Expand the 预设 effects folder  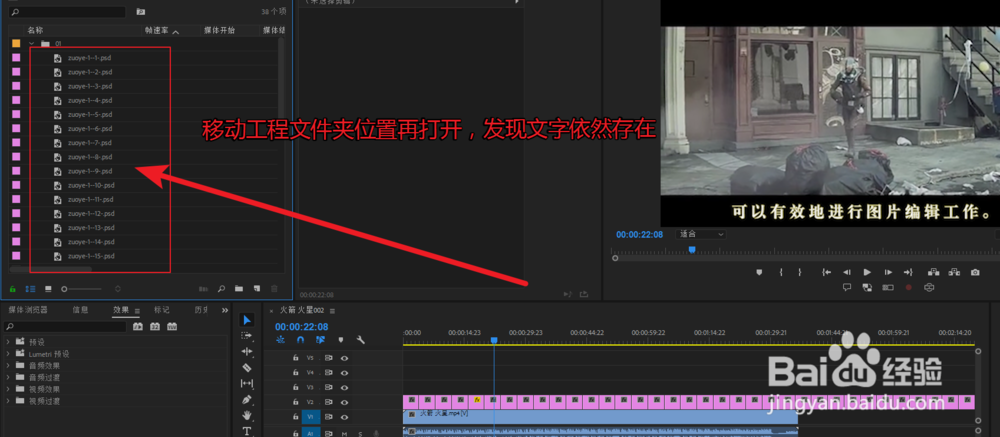point(8,342)
